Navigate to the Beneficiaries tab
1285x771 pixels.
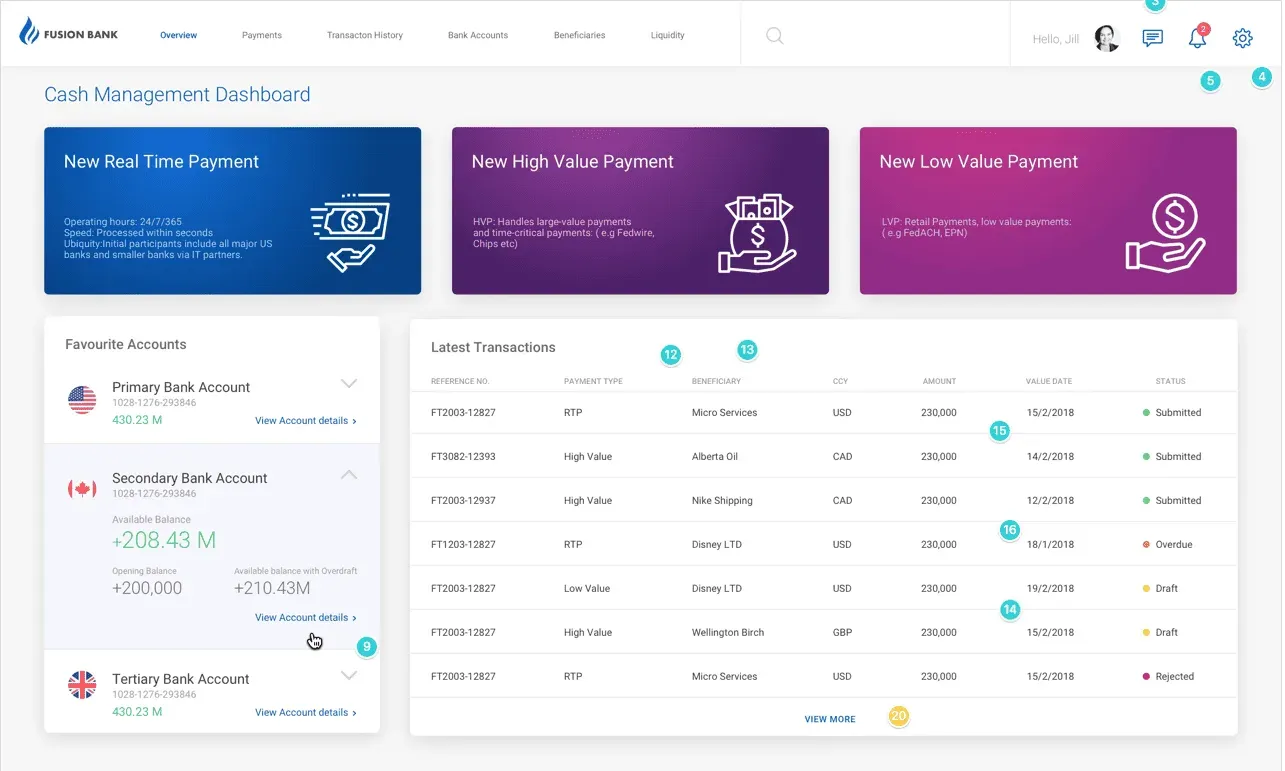tap(580, 35)
